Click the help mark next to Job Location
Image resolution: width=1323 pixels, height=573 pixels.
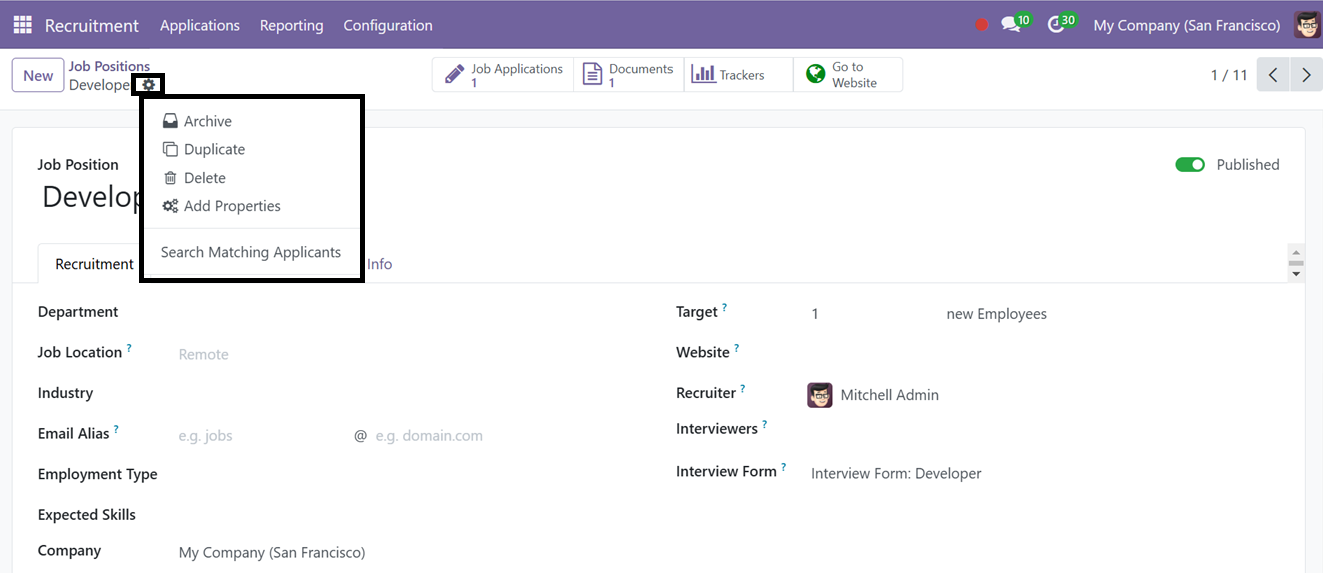pos(129,349)
